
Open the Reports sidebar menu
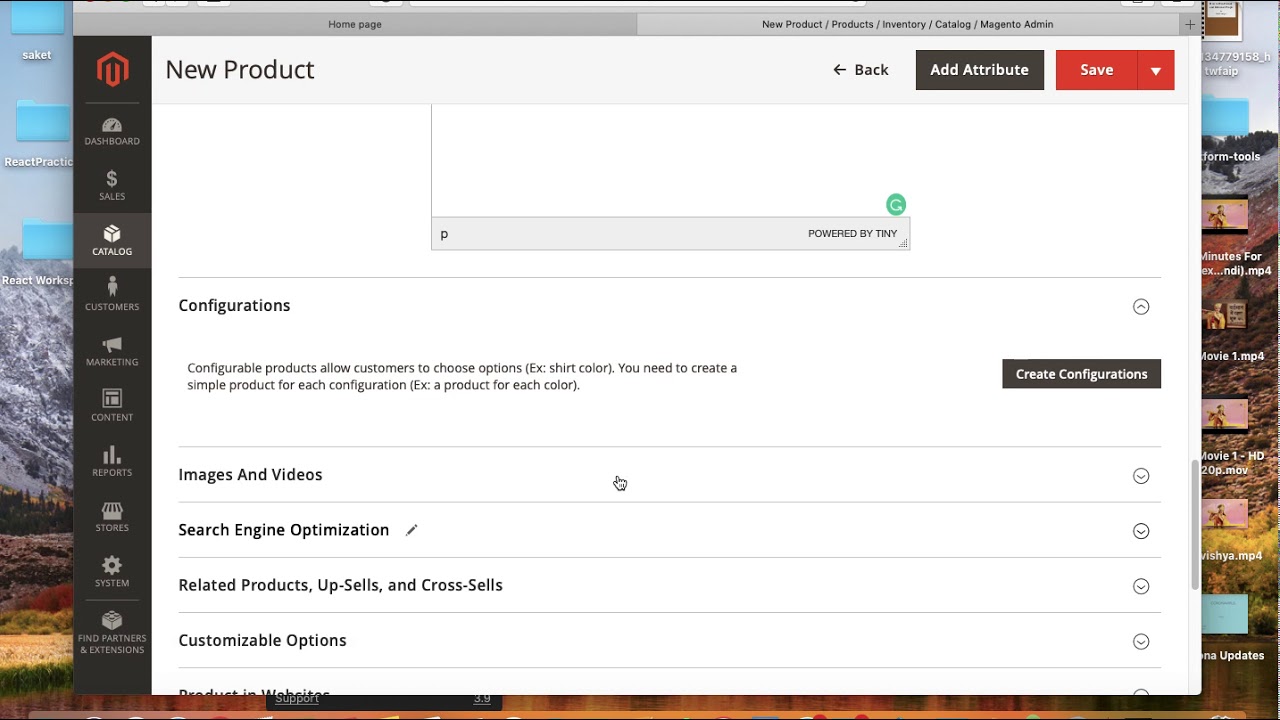(112, 461)
